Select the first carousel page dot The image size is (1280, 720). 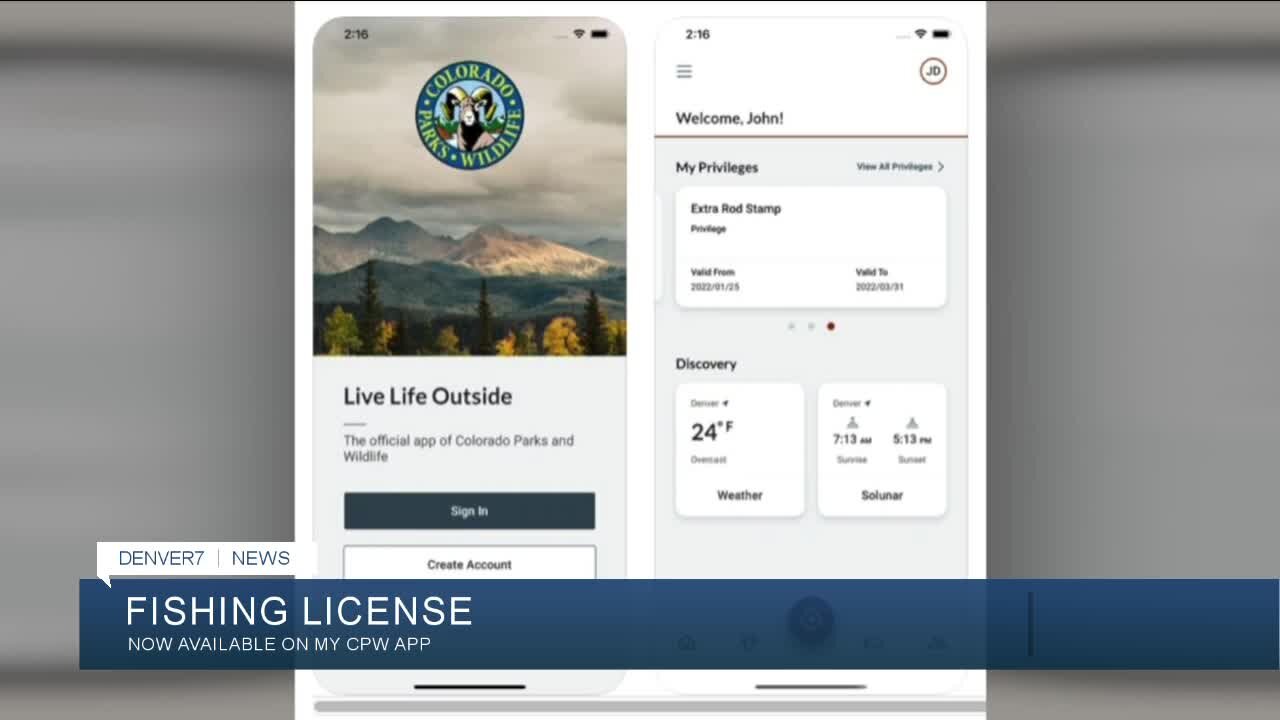[791, 326]
